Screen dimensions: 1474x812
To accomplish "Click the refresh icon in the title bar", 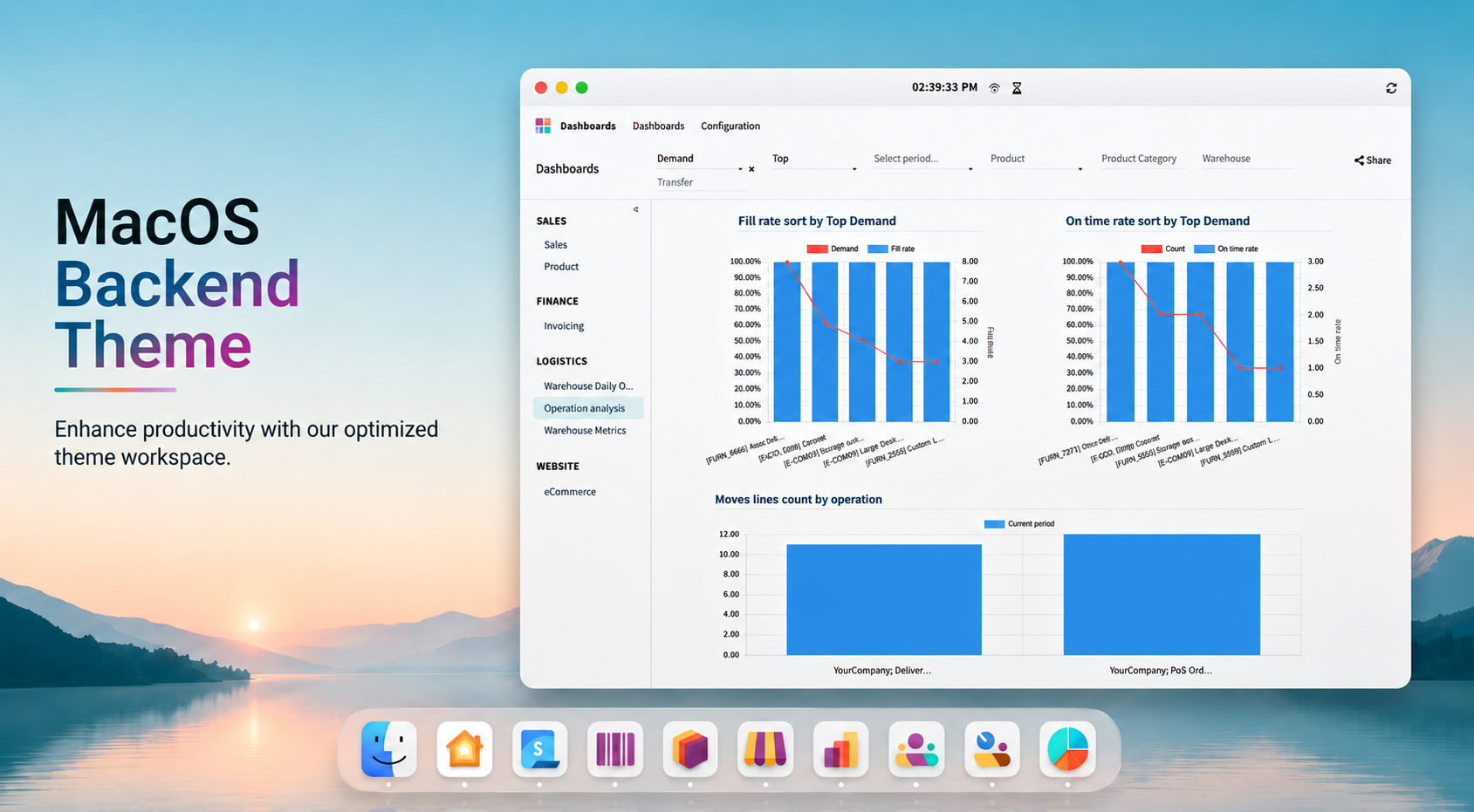I will pyautogui.click(x=1391, y=88).
